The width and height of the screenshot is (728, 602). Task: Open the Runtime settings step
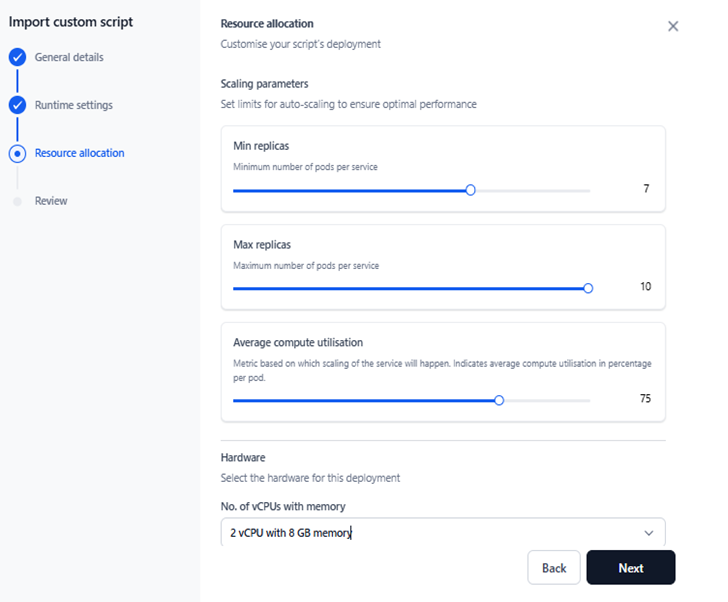pyautogui.click(x=73, y=105)
